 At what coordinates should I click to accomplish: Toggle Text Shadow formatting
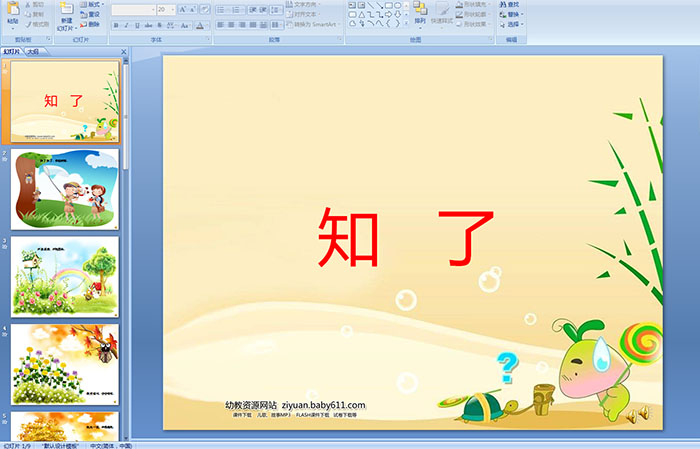click(x=159, y=25)
